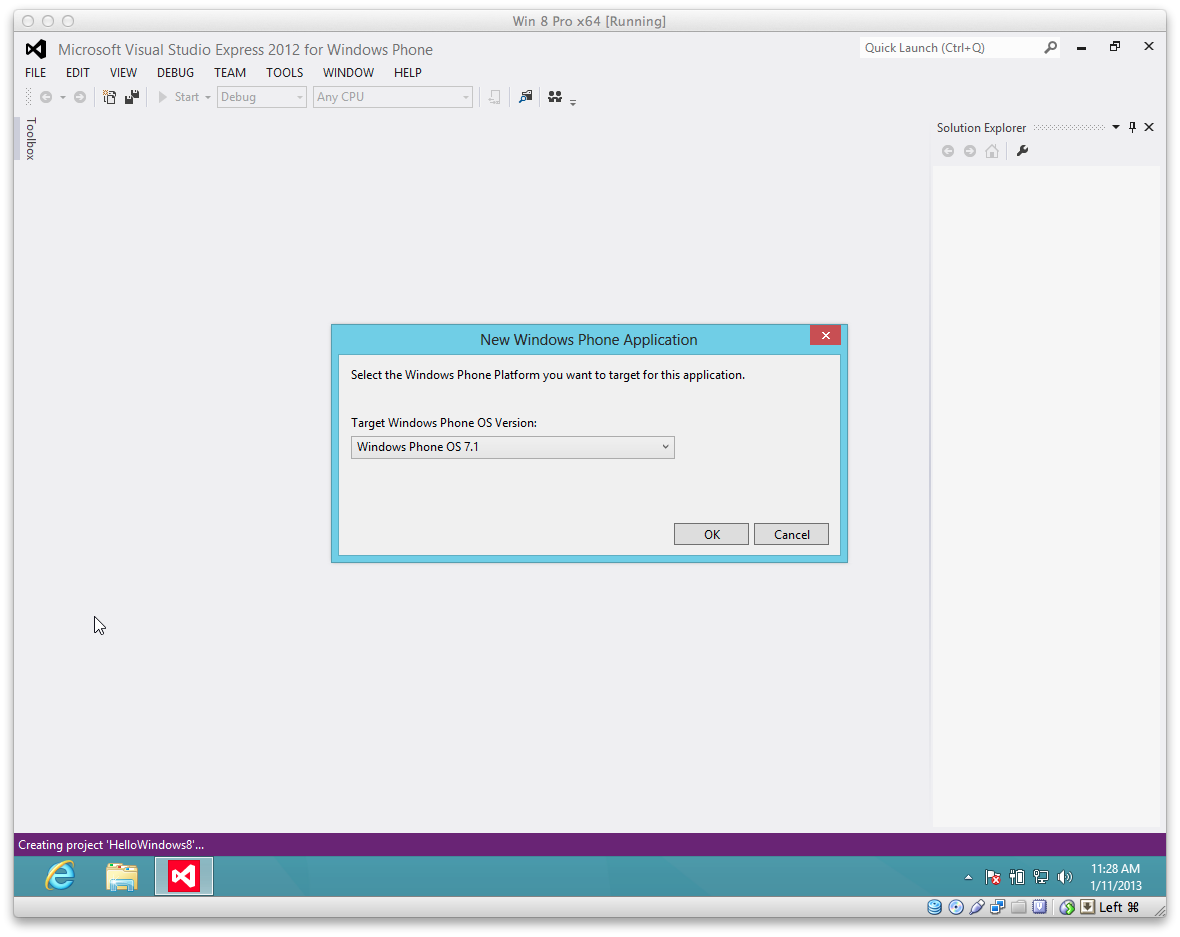Viewport: 1180px width, 937px height.
Task: Close the Solution Explorer panel
Action: [1149, 127]
